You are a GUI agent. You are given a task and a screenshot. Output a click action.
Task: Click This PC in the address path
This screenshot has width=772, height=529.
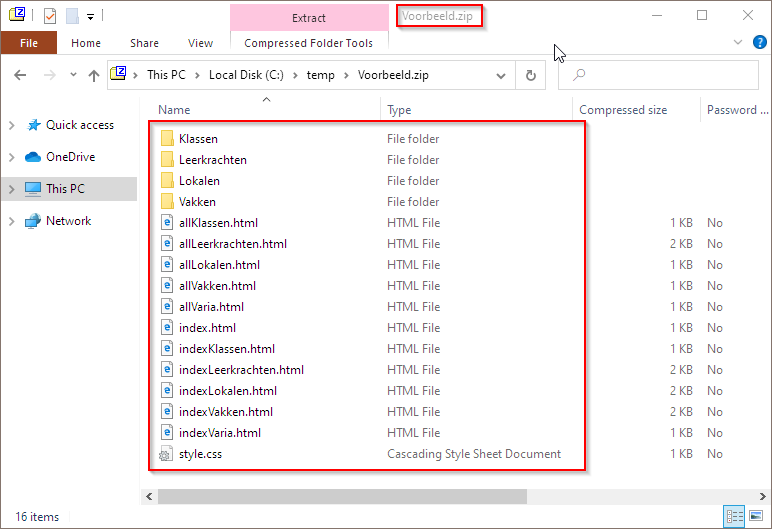click(166, 75)
